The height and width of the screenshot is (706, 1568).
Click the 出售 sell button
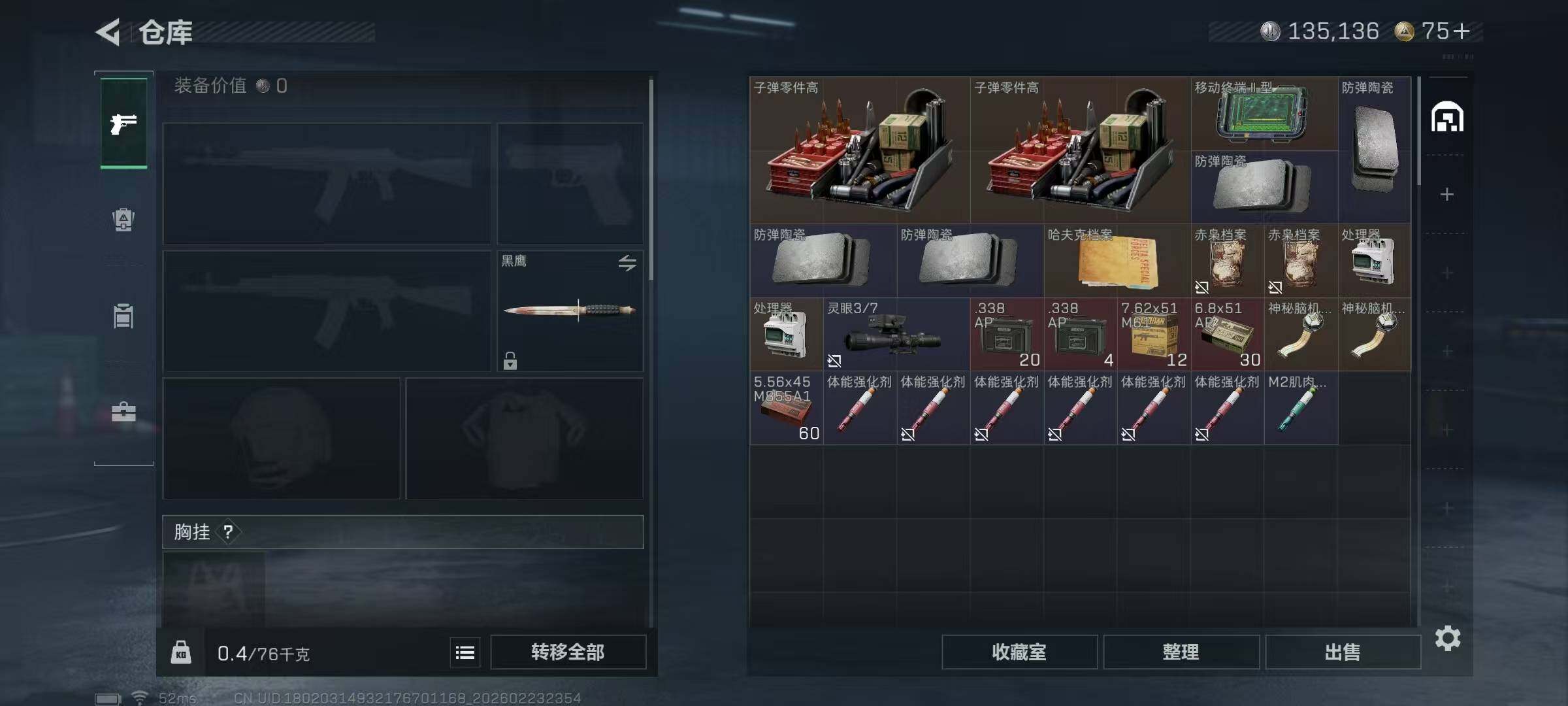pyautogui.click(x=1343, y=652)
